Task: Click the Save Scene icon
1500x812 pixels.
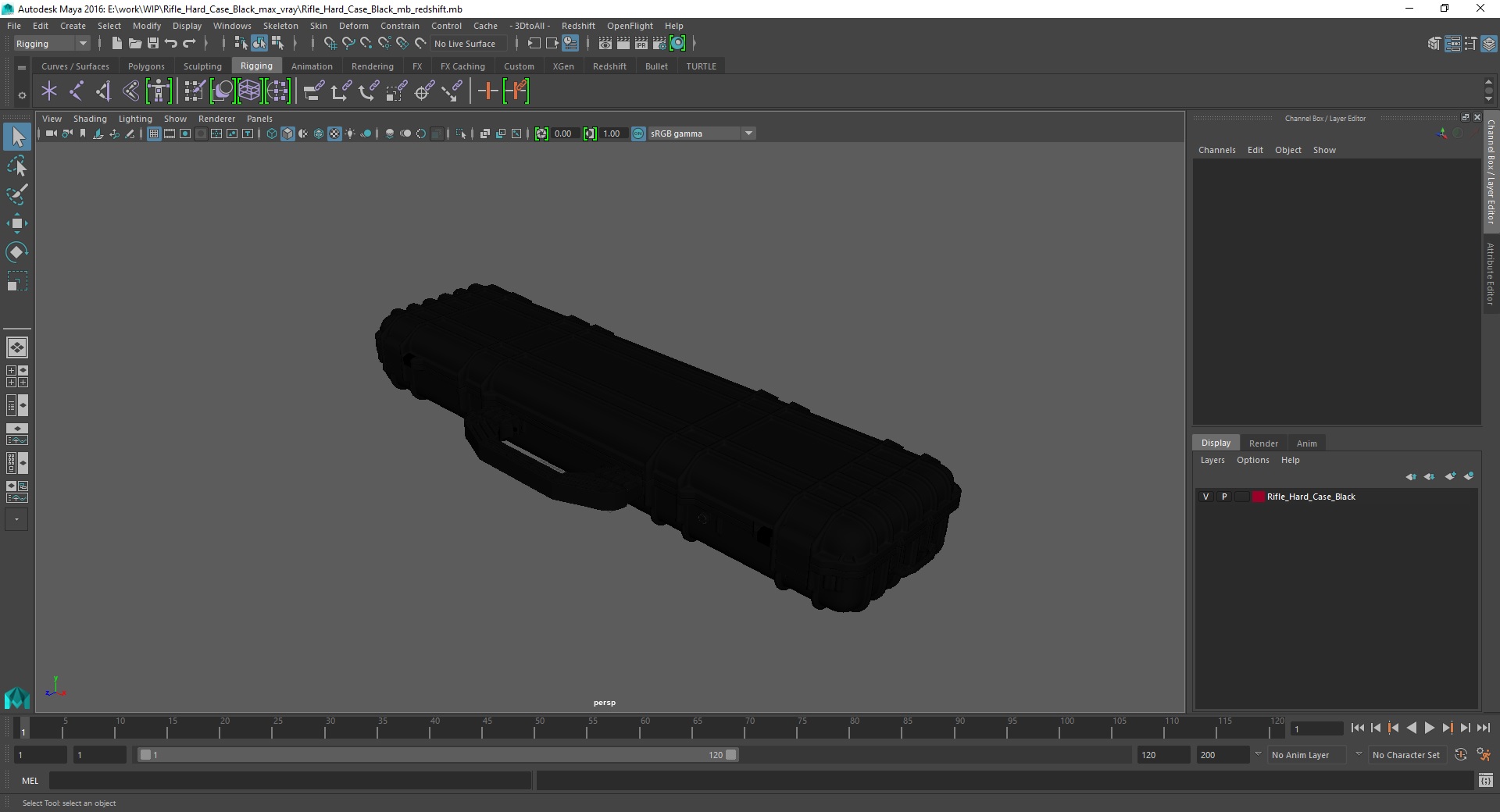Action: (153, 44)
